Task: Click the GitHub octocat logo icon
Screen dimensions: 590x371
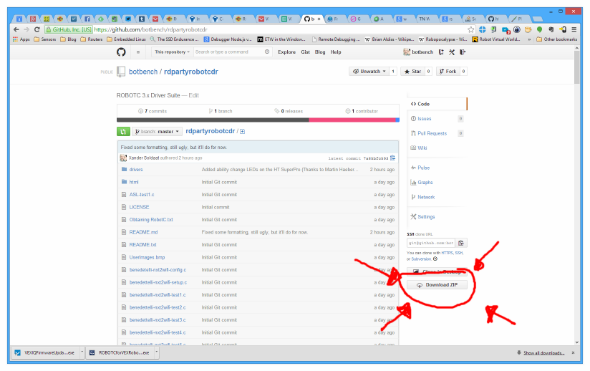Action: click(x=121, y=52)
